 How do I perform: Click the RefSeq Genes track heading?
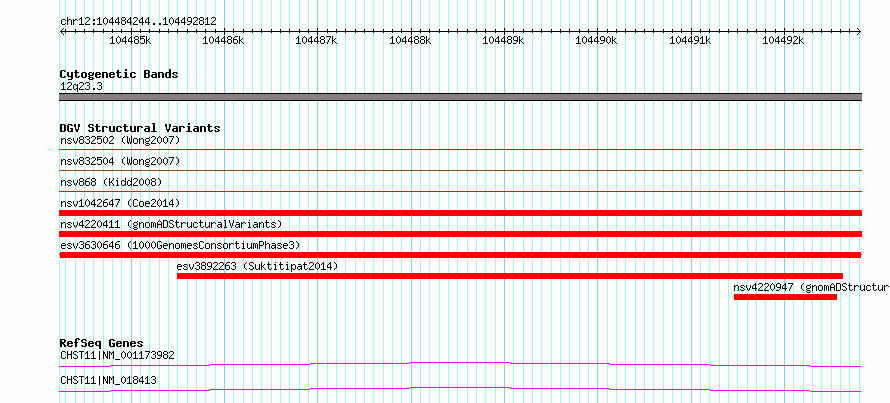[102, 343]
